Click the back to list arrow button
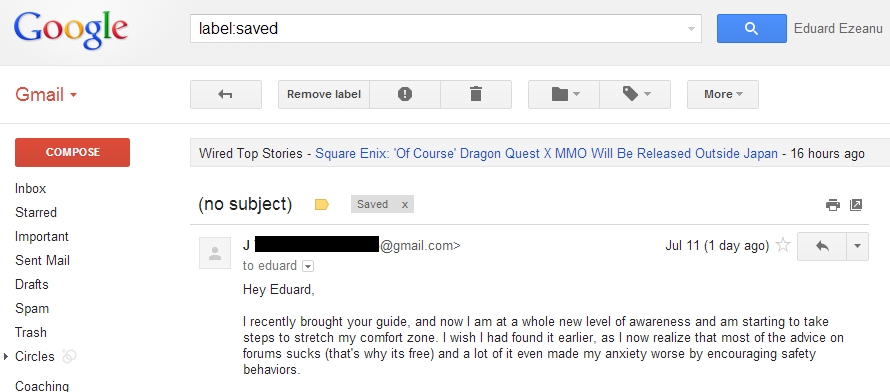Image resolution: width=890 pixels, height=392 pixels. click(225, 94)
